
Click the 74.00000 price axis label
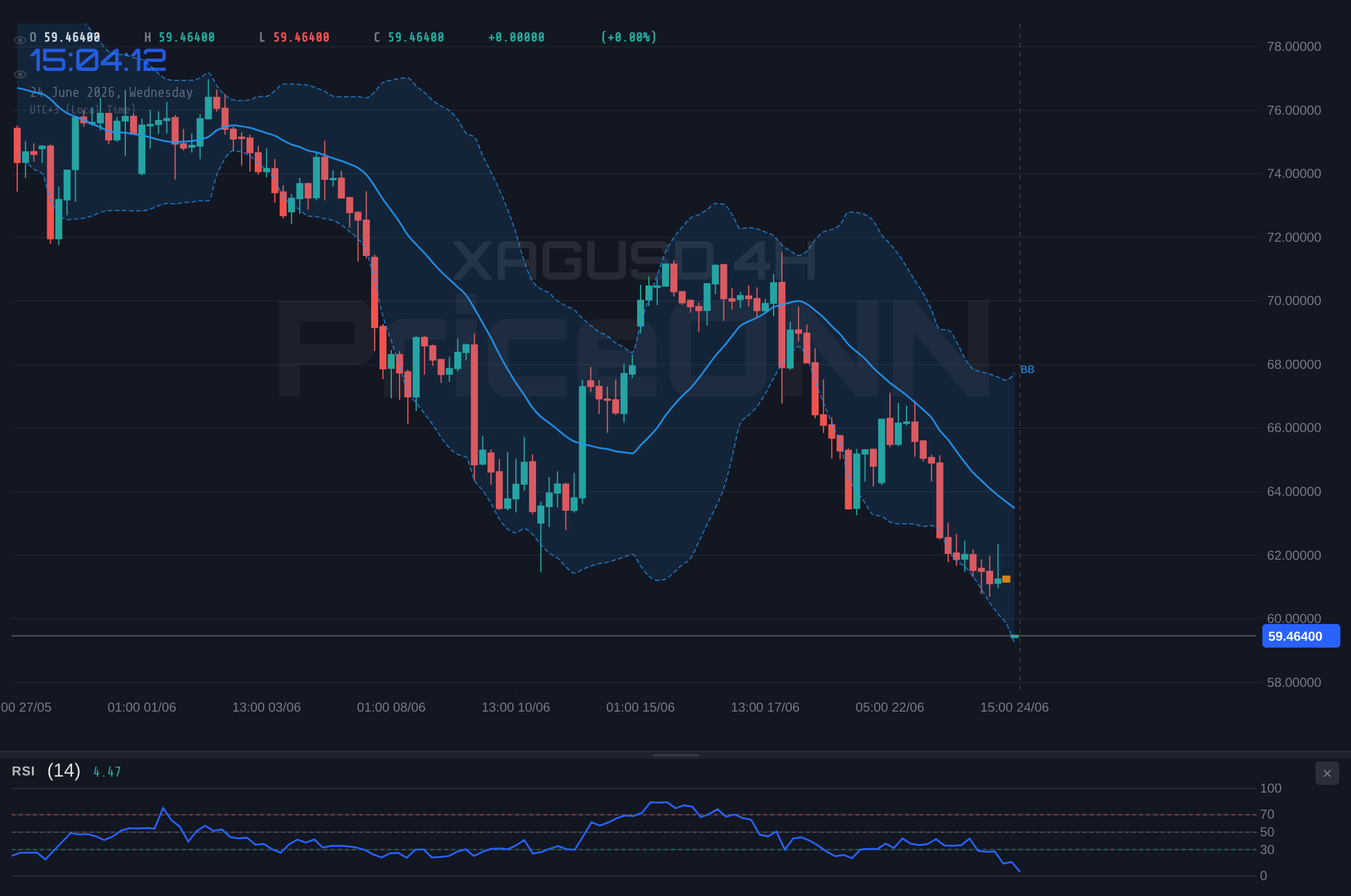[x=1294, y=174]
